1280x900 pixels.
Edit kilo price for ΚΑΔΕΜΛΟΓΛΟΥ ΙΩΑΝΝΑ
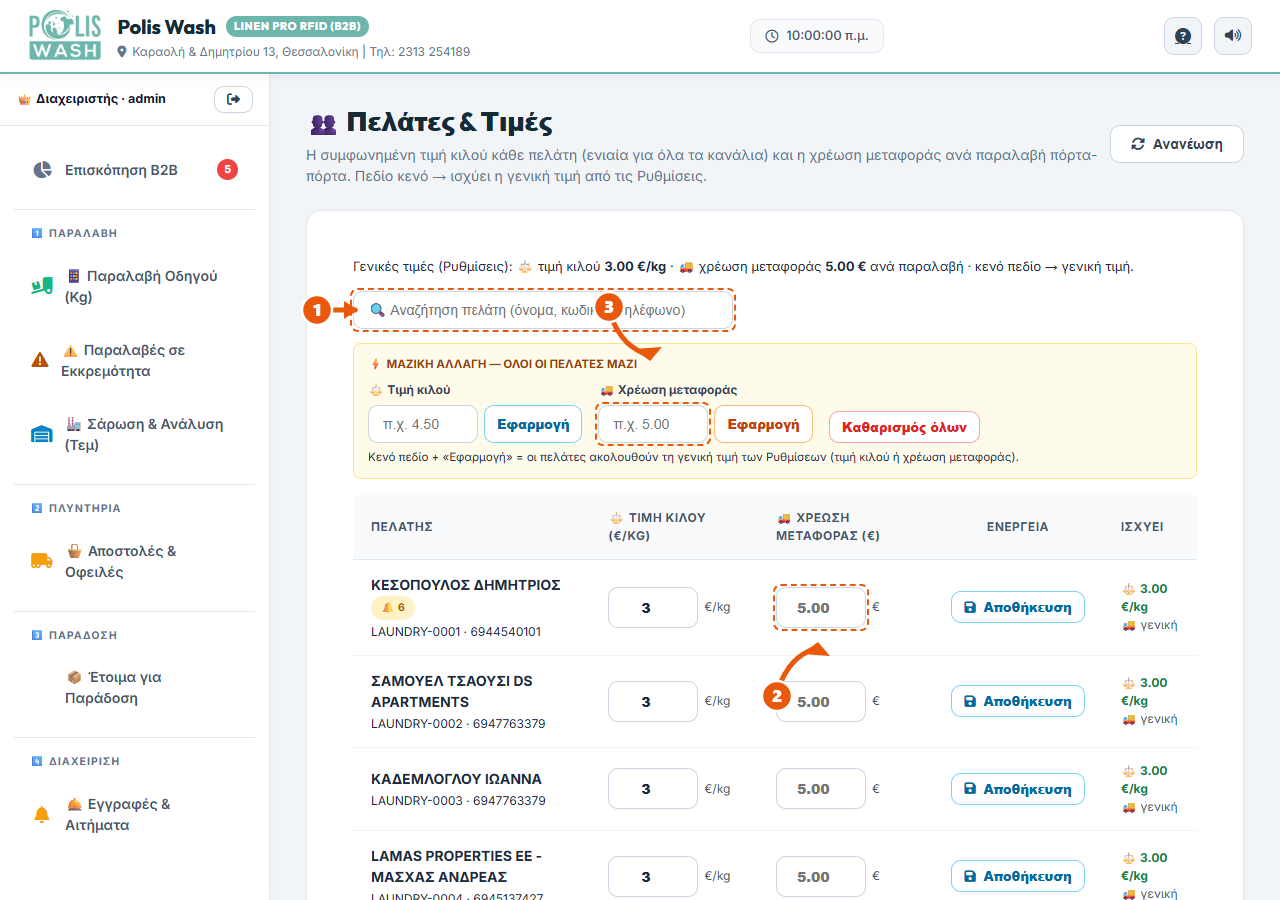653,789
